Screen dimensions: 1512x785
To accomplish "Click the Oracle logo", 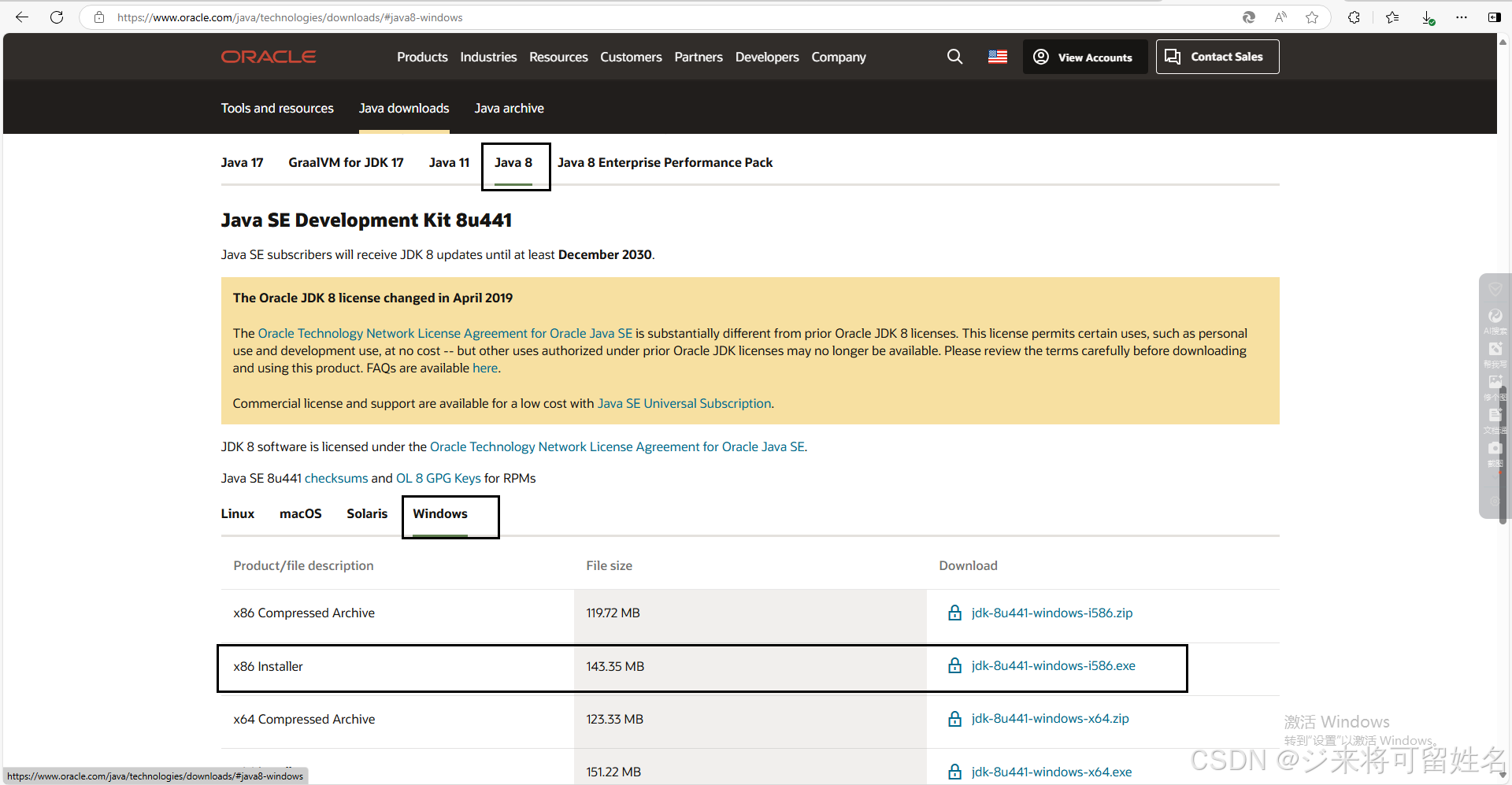I will tap(269, 57).
